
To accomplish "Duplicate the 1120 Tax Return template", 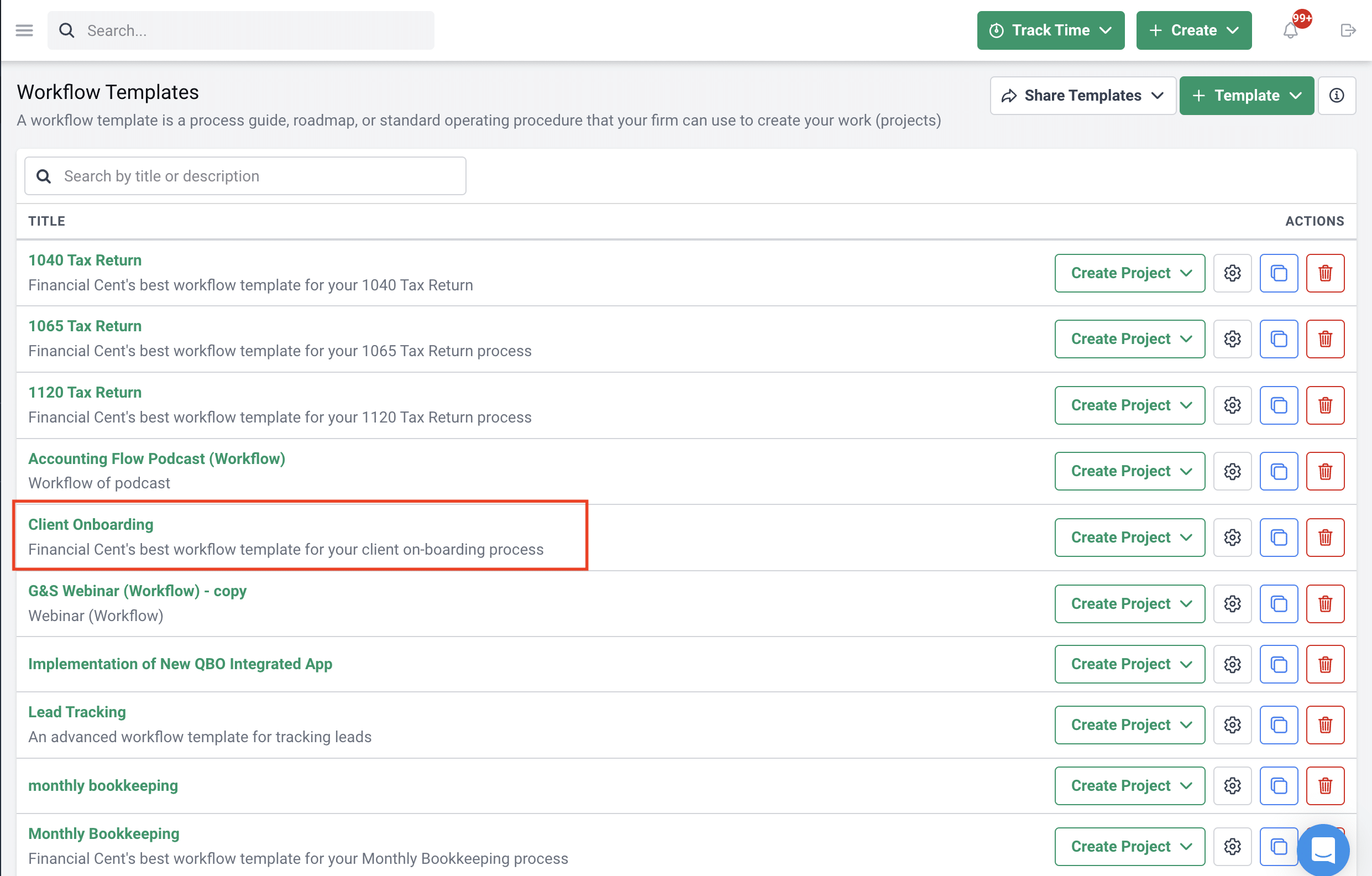I will (1279, 405).
